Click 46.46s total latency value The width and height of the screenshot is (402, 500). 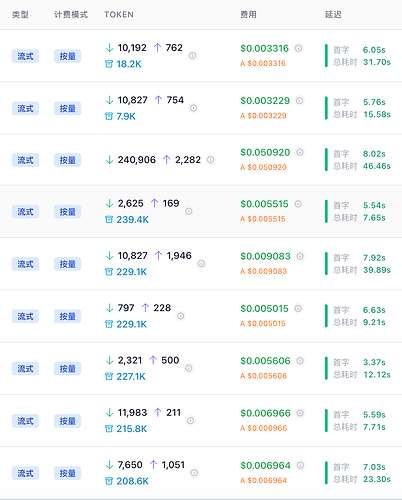click(377, 166)
